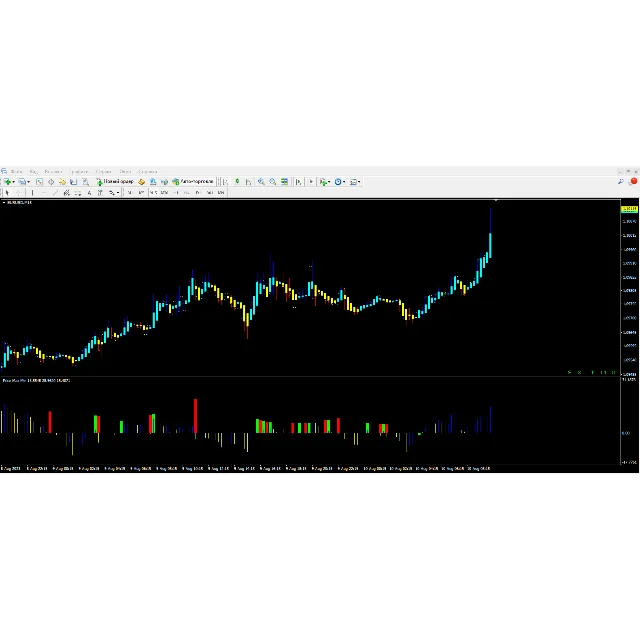Expand the Indicators dropdown arrow
Screen dimensions: 640x640
pos(329,182)
